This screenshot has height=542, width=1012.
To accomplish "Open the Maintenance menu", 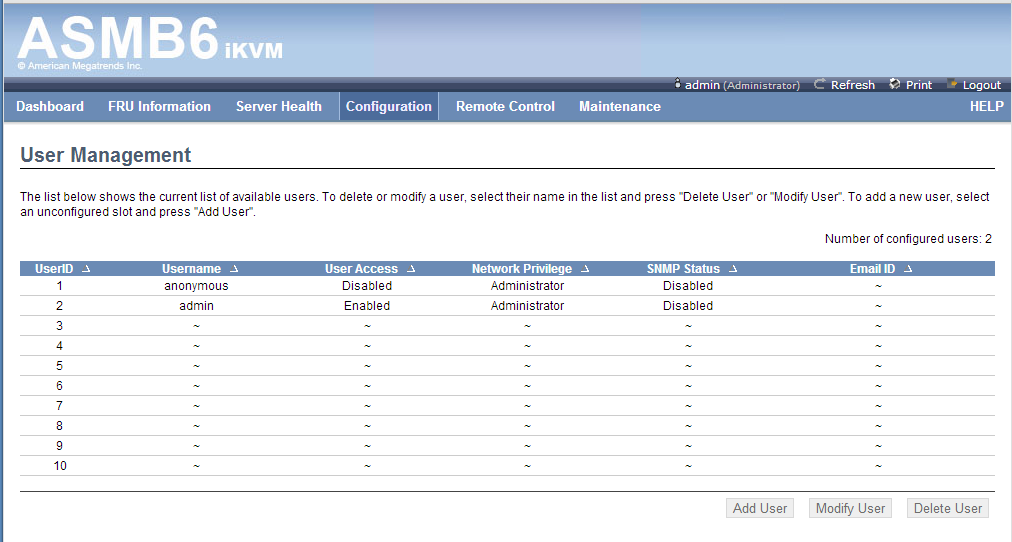I will (620, 106).
